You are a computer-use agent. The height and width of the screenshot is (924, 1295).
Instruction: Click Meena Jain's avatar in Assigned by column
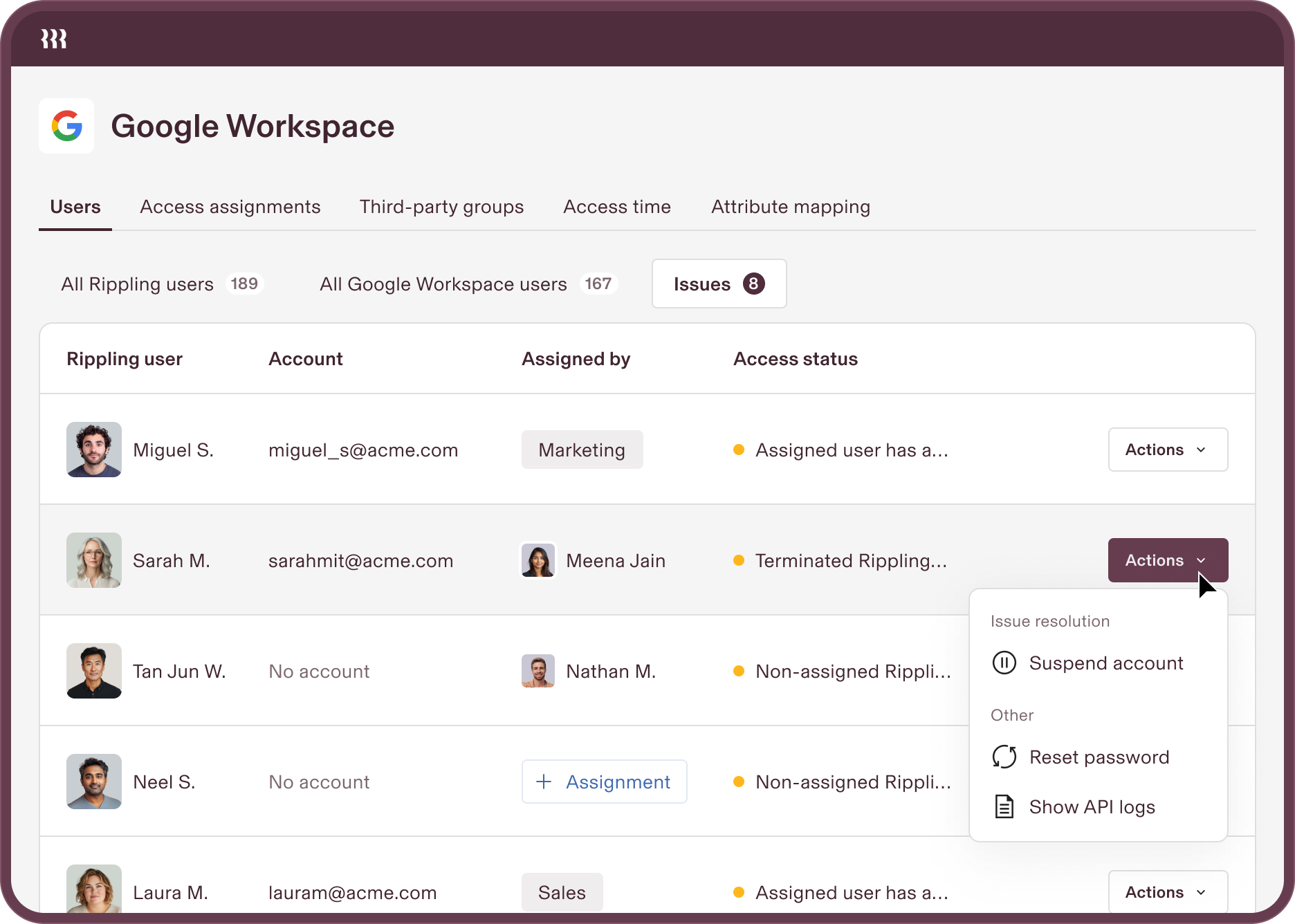click(x=538, y=560)
